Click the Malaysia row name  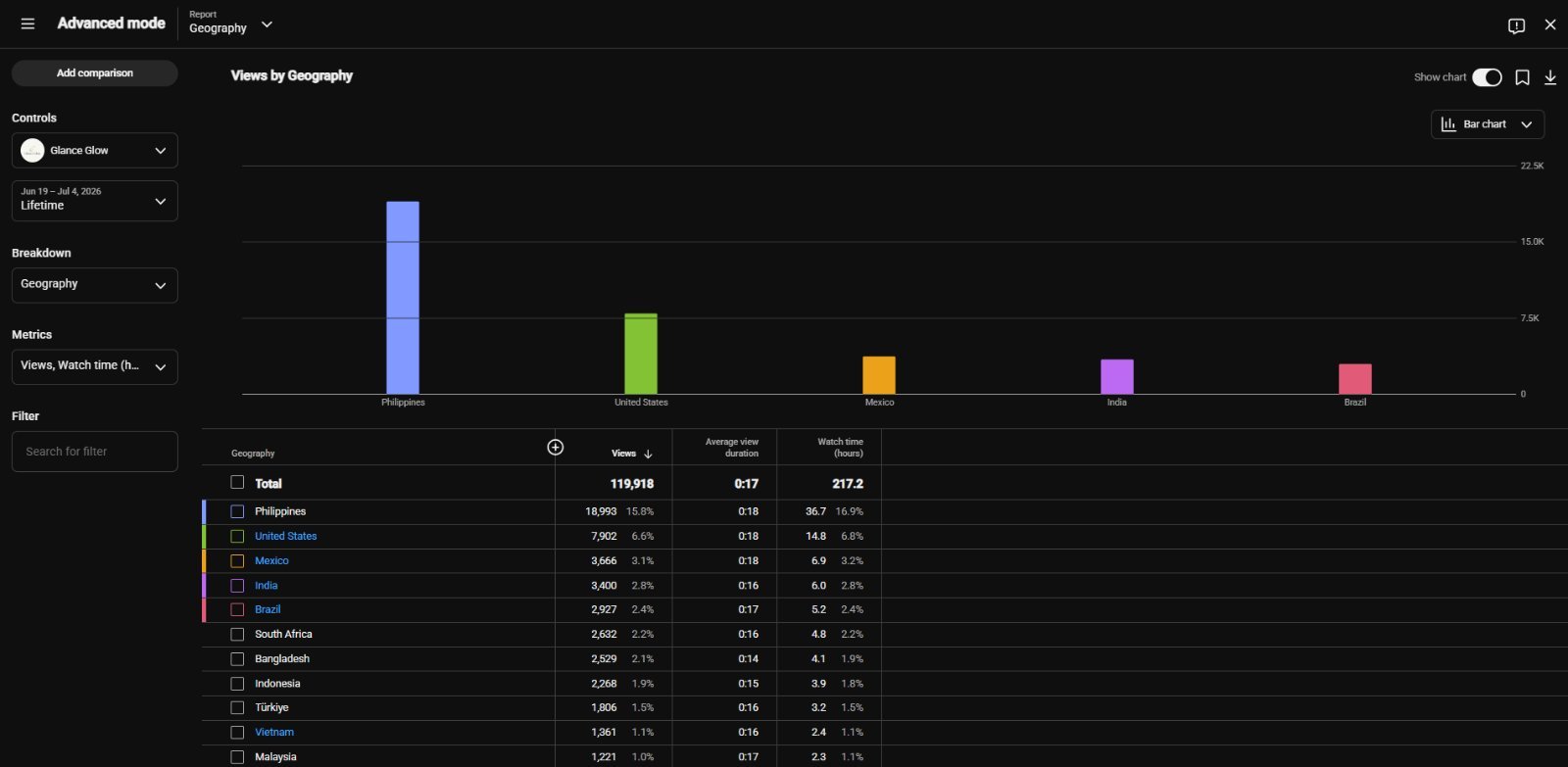275,756
